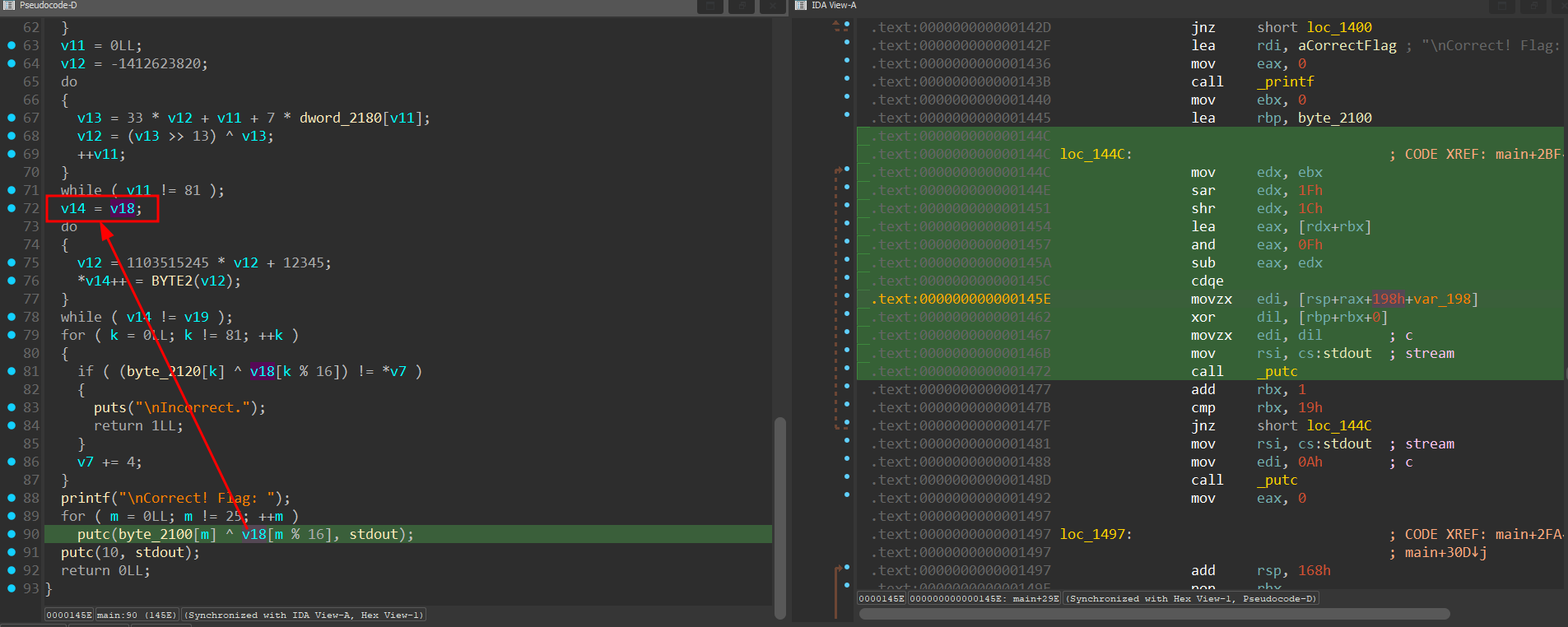Viewport: 1568px width, 627px height.
Task: Click printf on pseudocode line 88
Action: coord(85,498)
